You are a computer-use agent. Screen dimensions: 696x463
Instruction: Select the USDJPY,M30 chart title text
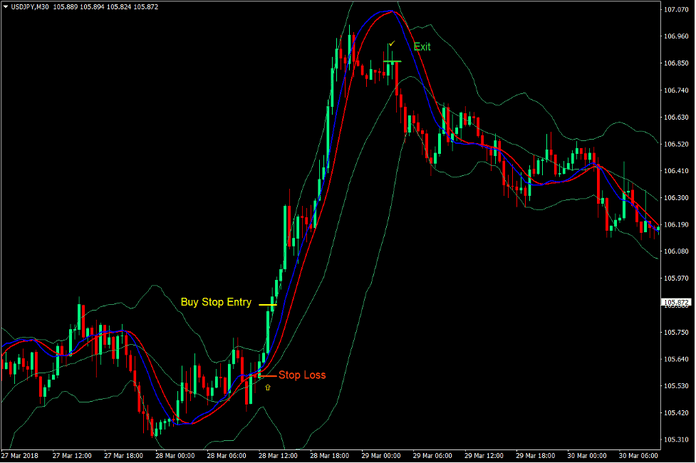[x=29, y=7]
